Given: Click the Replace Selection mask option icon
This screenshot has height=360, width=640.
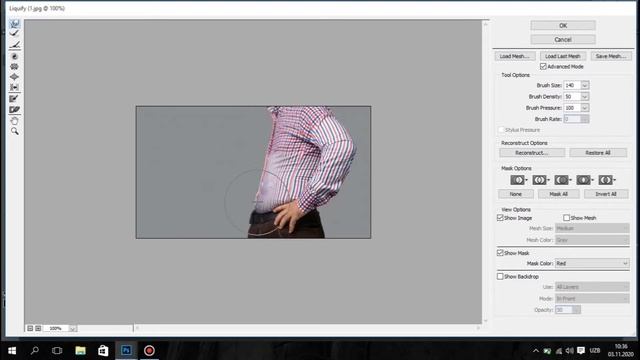Looking at the screenshot, I should tap(517, 180).
